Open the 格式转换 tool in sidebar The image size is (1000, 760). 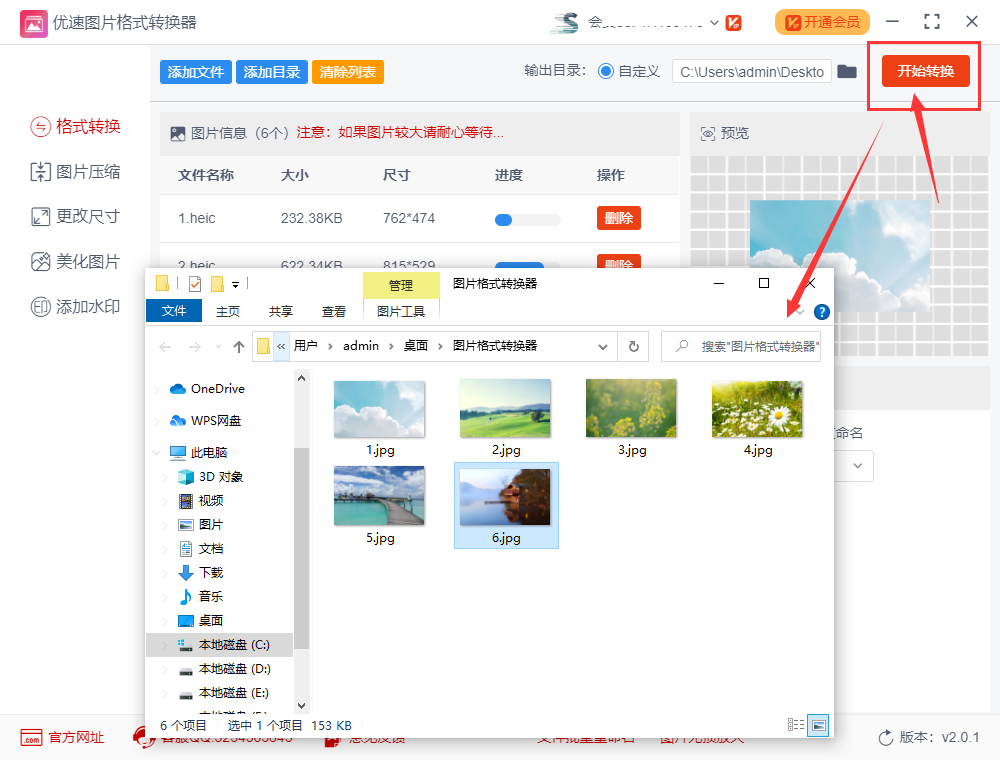pos(75,127)
